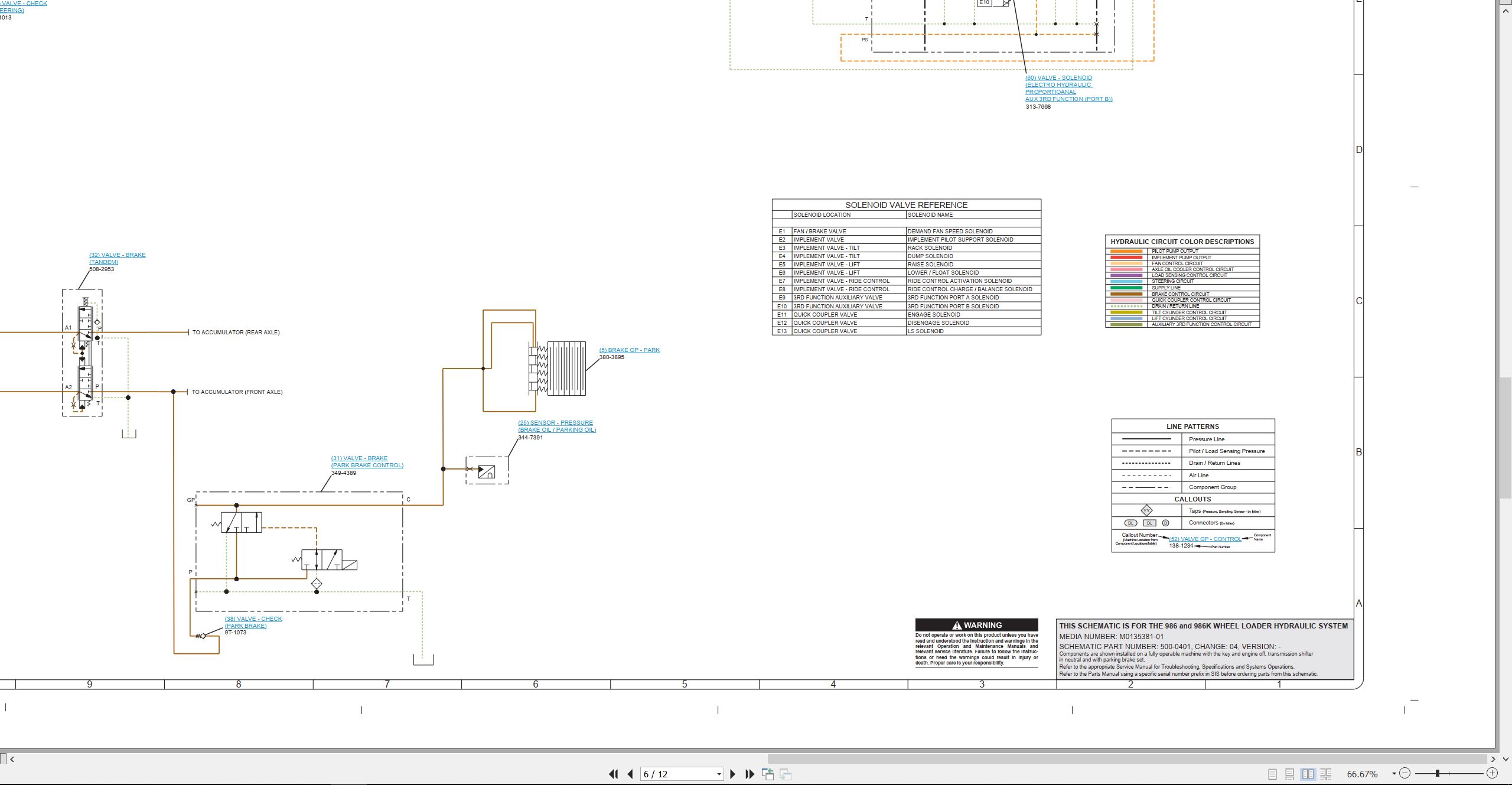Click the STEERING CIRCUIT color swatch
Screen dimensions: 1512x785
coord(1126,282)
